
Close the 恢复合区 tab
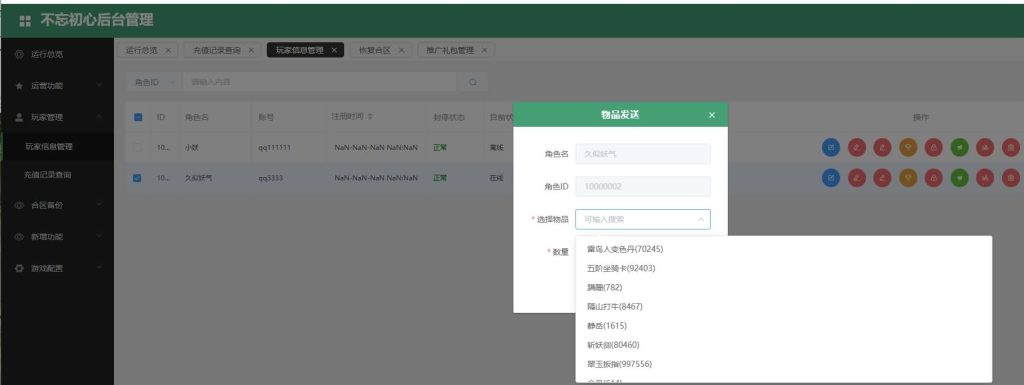click(x=401, y=50)
